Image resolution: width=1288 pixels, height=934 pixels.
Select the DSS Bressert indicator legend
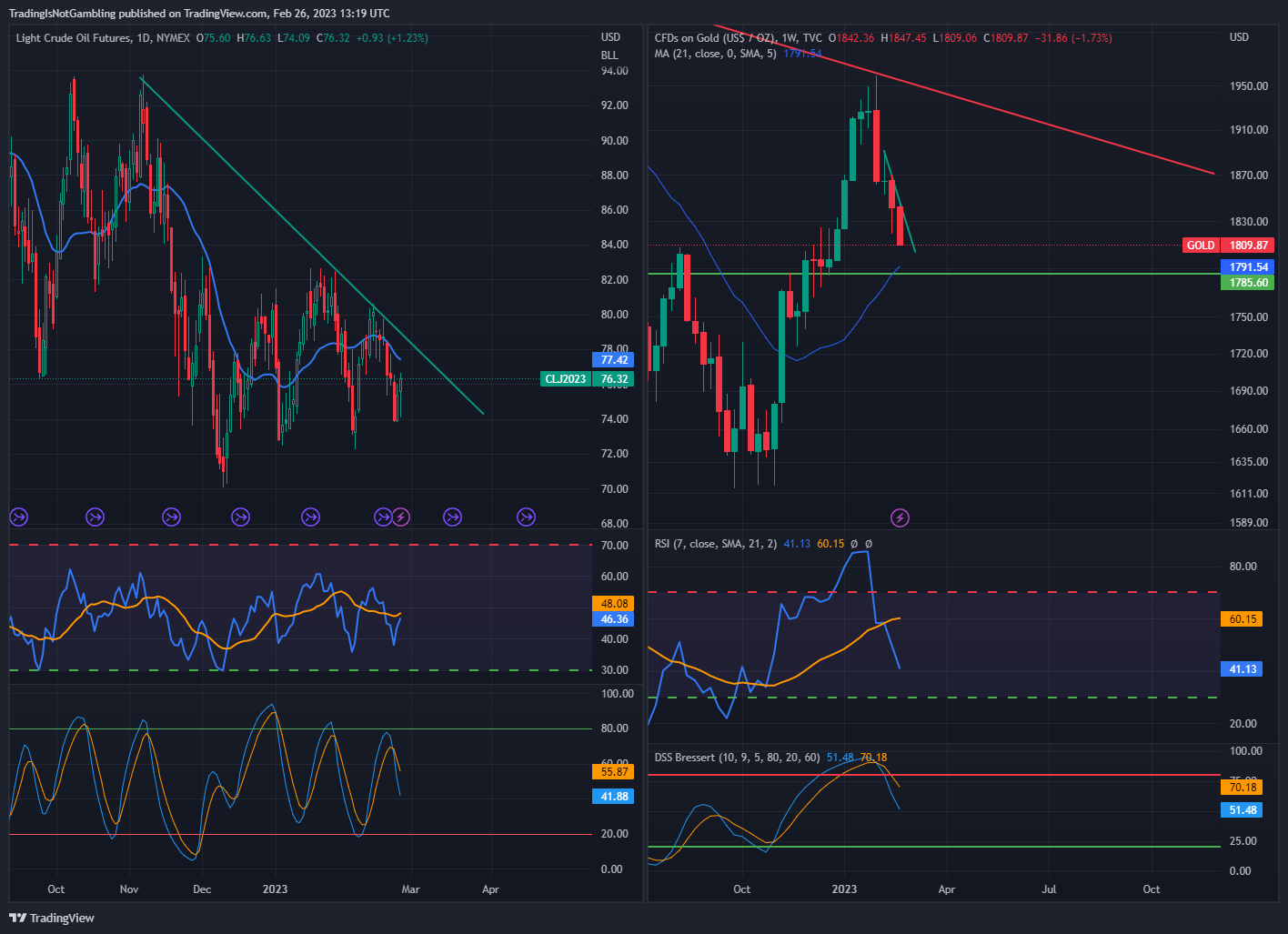737,758
